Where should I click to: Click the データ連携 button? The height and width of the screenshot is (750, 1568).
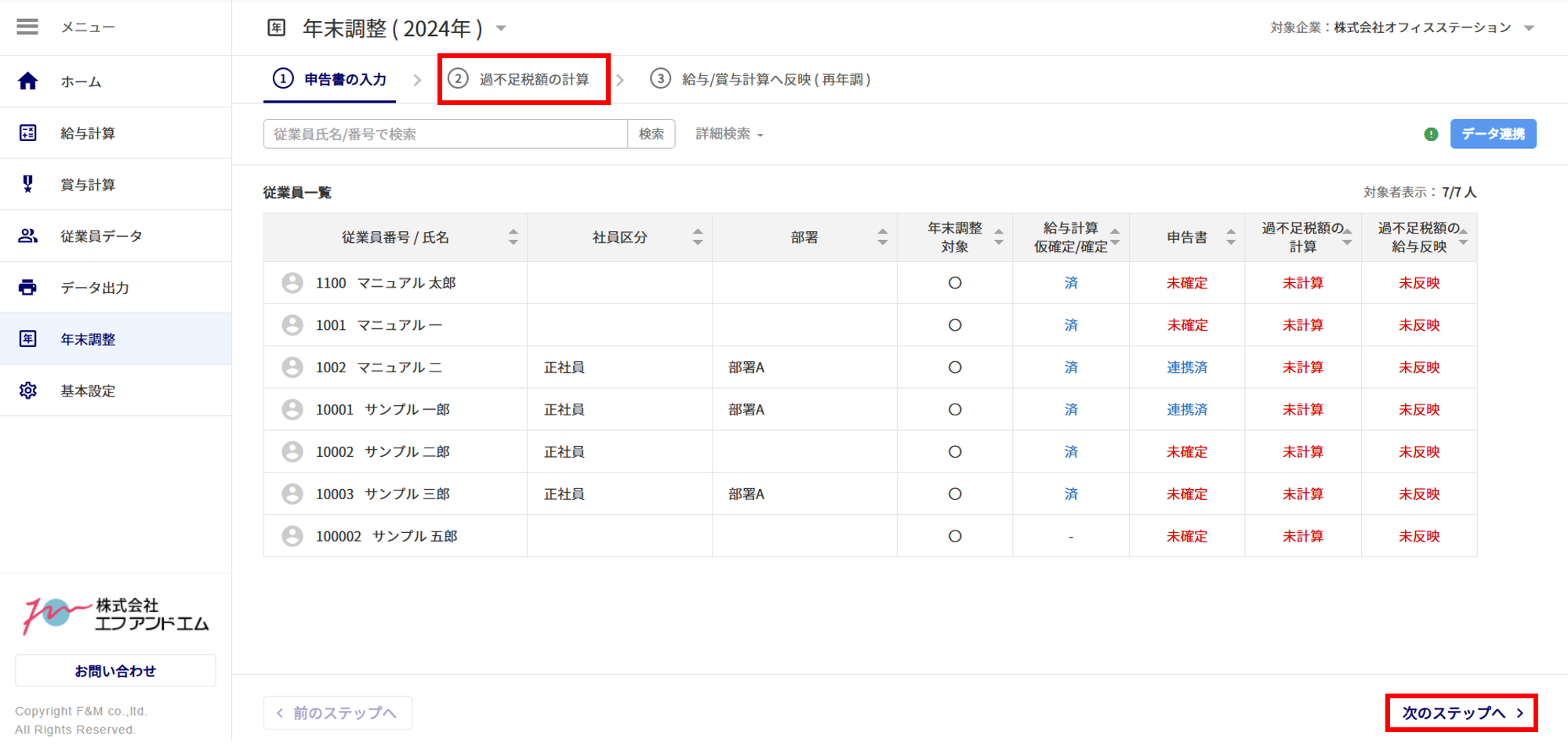[x=1493, y=134]
